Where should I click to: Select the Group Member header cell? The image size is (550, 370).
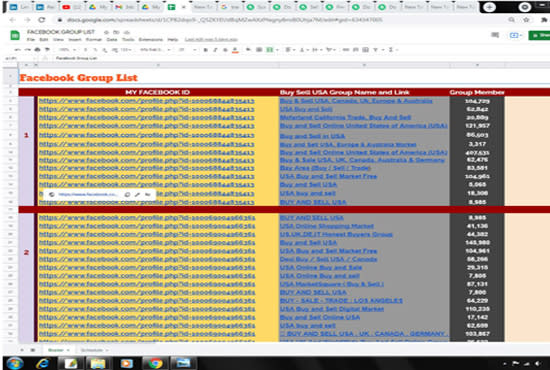pyautogui.click(x=477, y=92)
